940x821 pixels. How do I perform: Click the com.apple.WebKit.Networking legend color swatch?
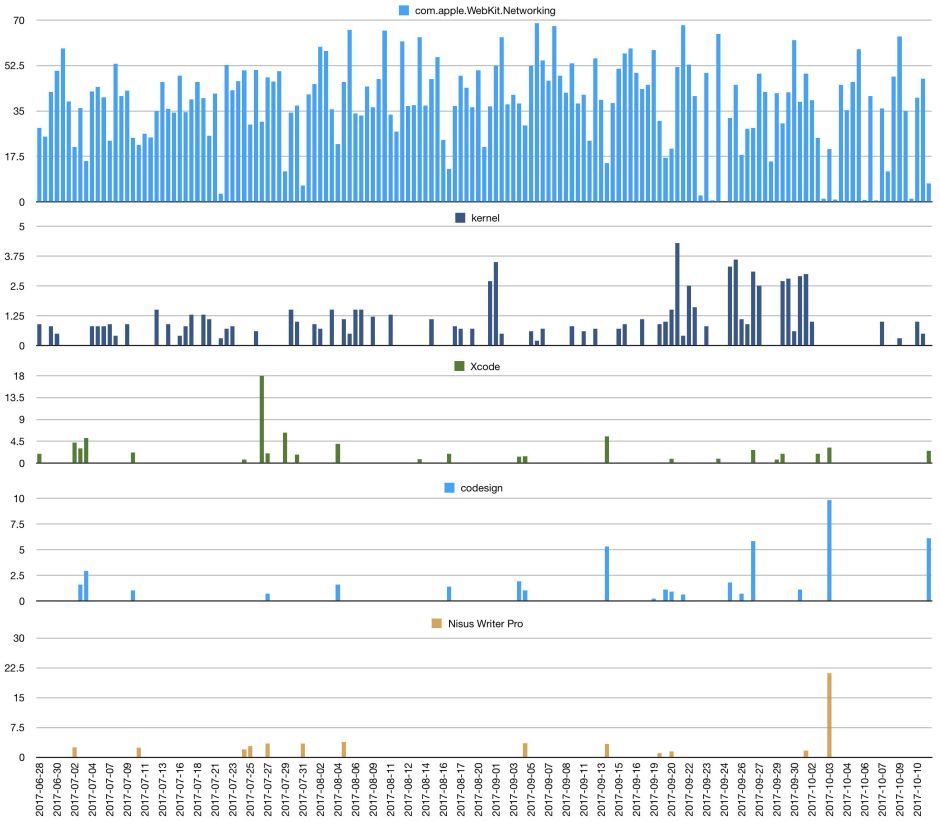[x=403, y=10]
